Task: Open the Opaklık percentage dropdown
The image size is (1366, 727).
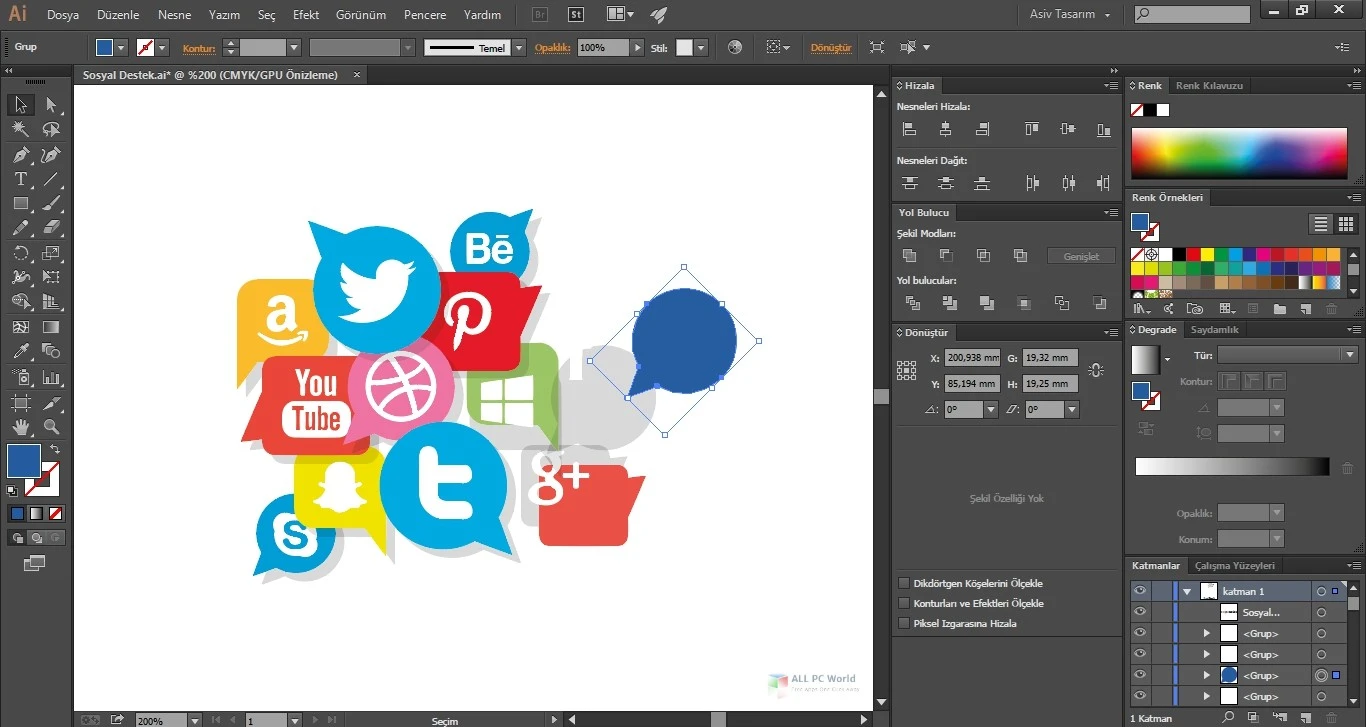Action: pos(637,47)
